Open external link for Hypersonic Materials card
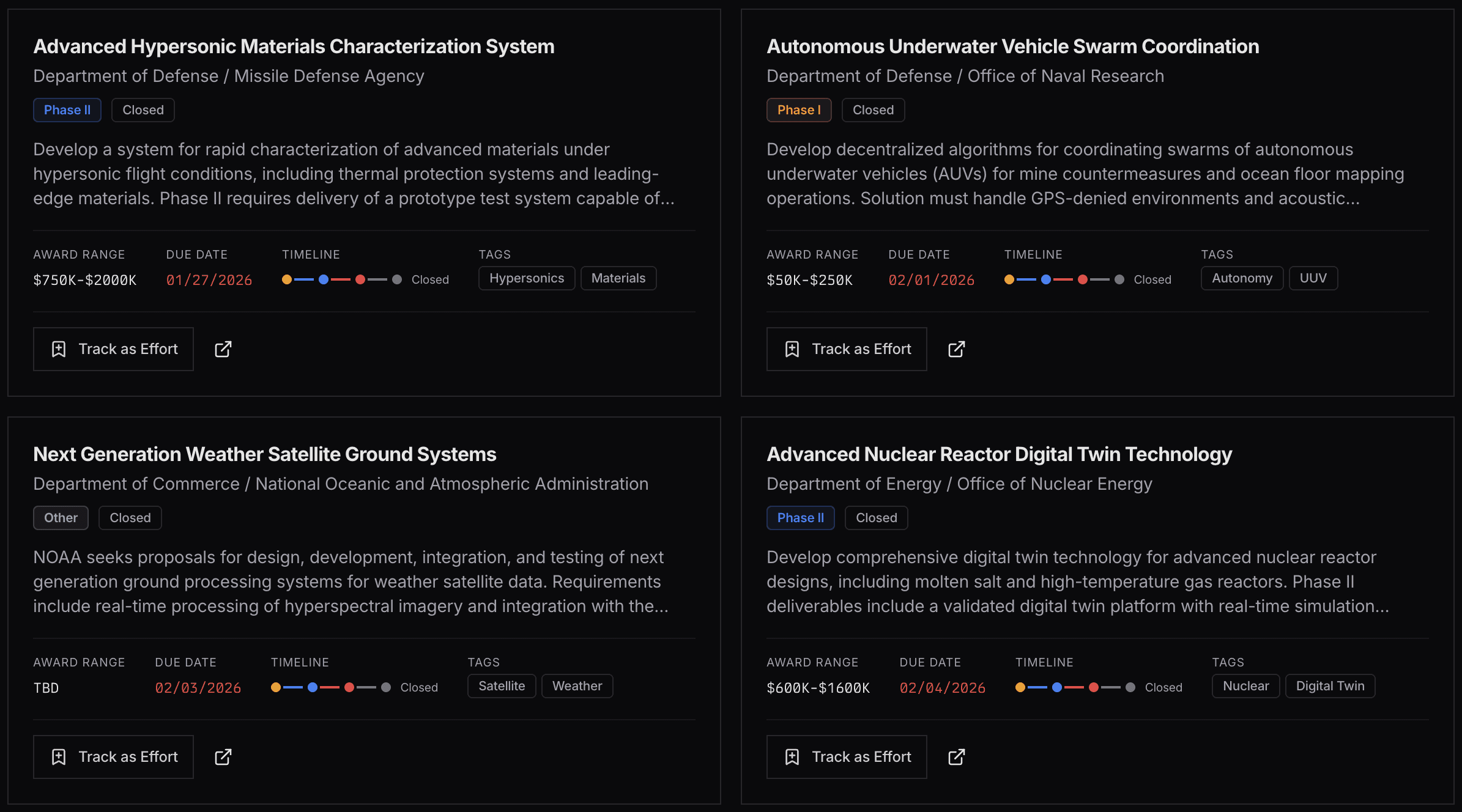The image size is (1462, 812). tap(223, 349)
